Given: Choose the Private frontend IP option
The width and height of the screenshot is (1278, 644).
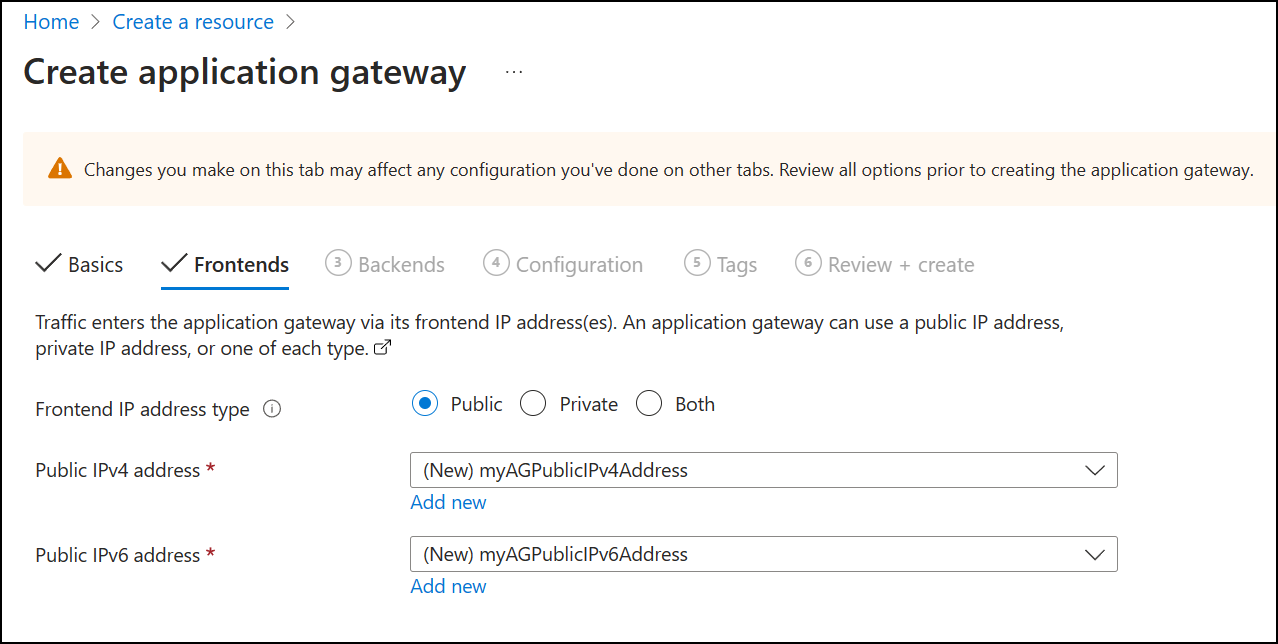Looking at the screenshot, I should [533, 403].
